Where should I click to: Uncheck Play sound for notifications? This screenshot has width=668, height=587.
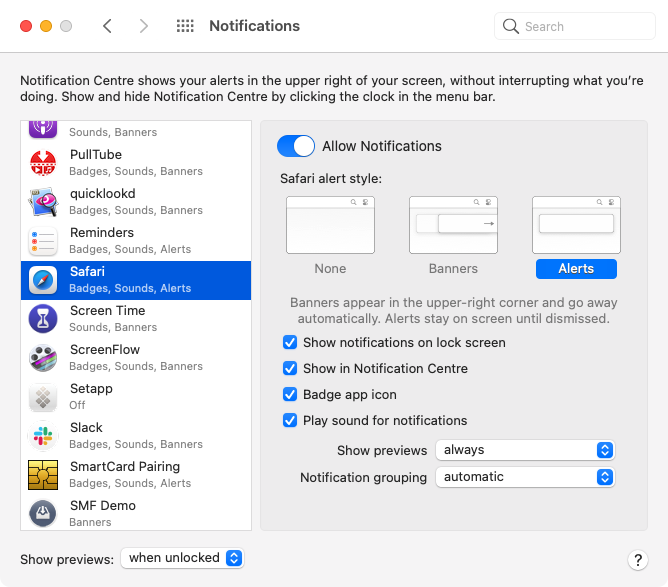[290, 420]
